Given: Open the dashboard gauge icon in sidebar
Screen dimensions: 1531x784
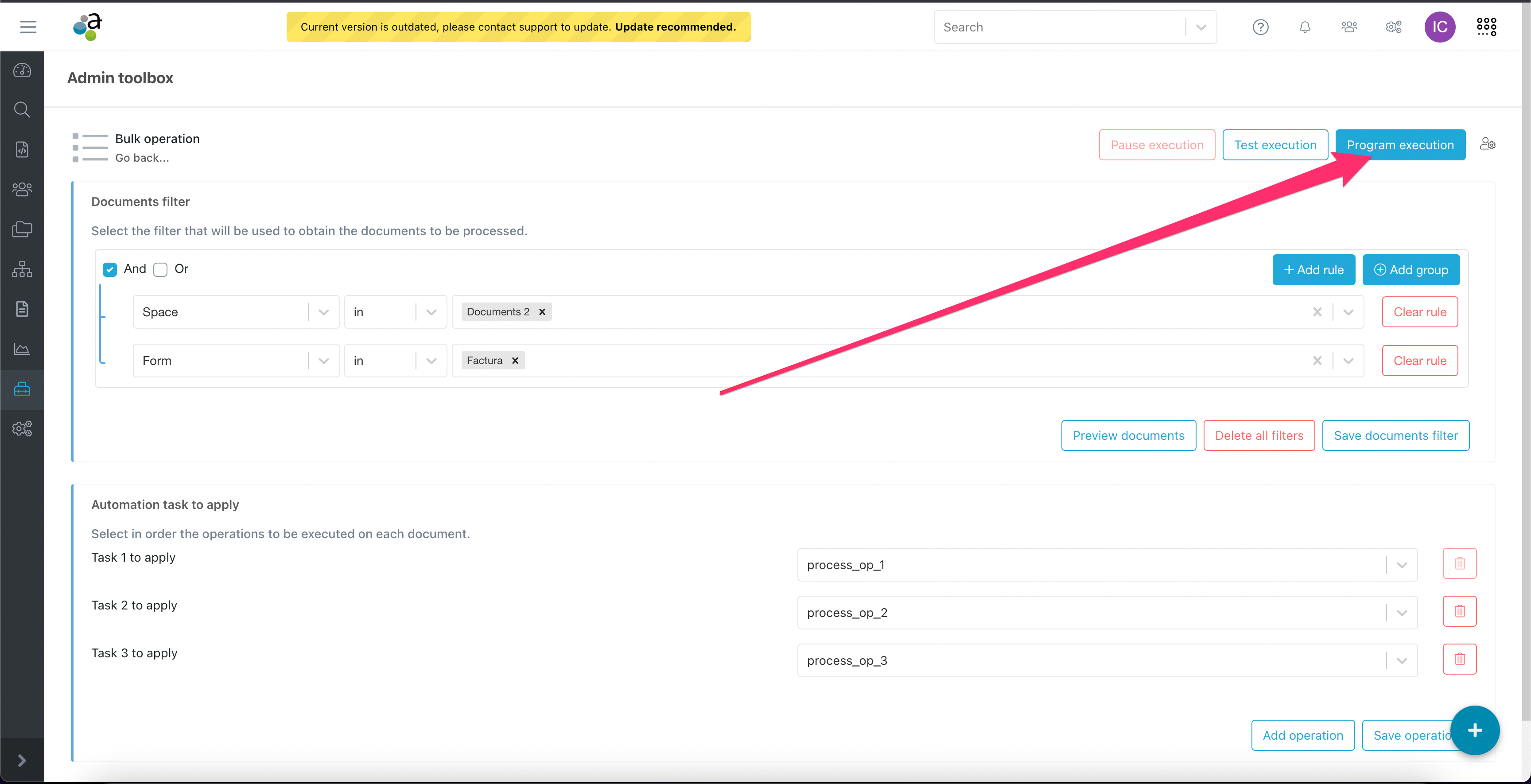Looking at the screenshot, I should 22,70.
